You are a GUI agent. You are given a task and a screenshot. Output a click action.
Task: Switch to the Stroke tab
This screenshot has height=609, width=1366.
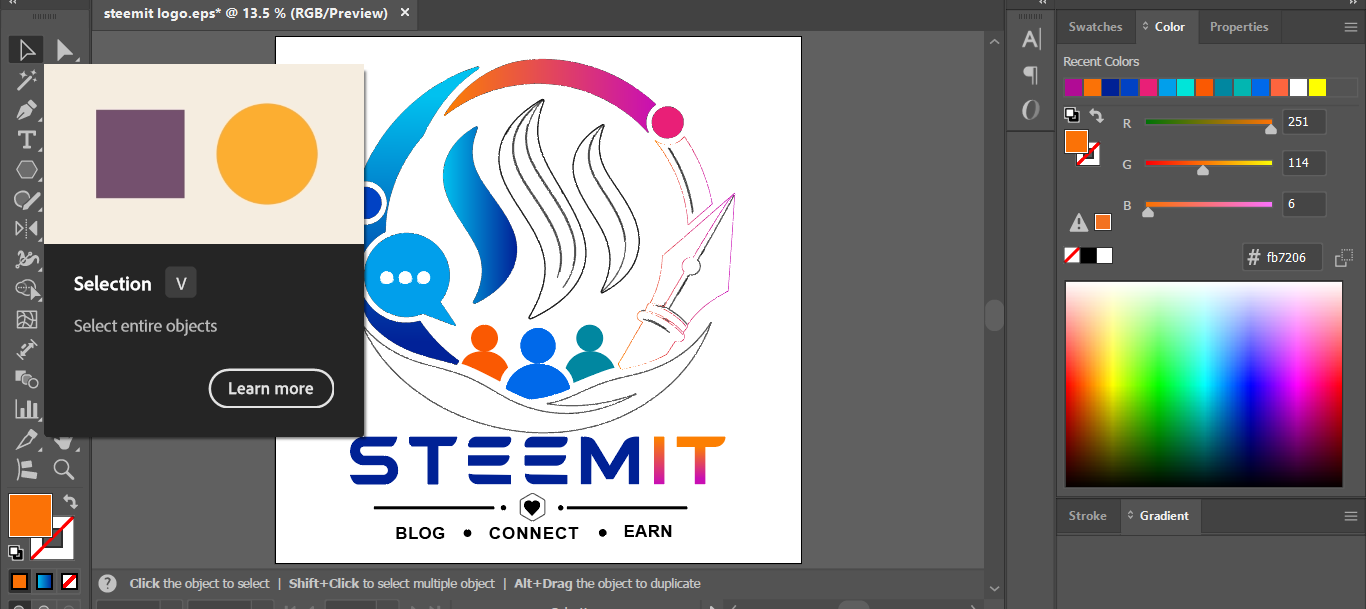1087,516
